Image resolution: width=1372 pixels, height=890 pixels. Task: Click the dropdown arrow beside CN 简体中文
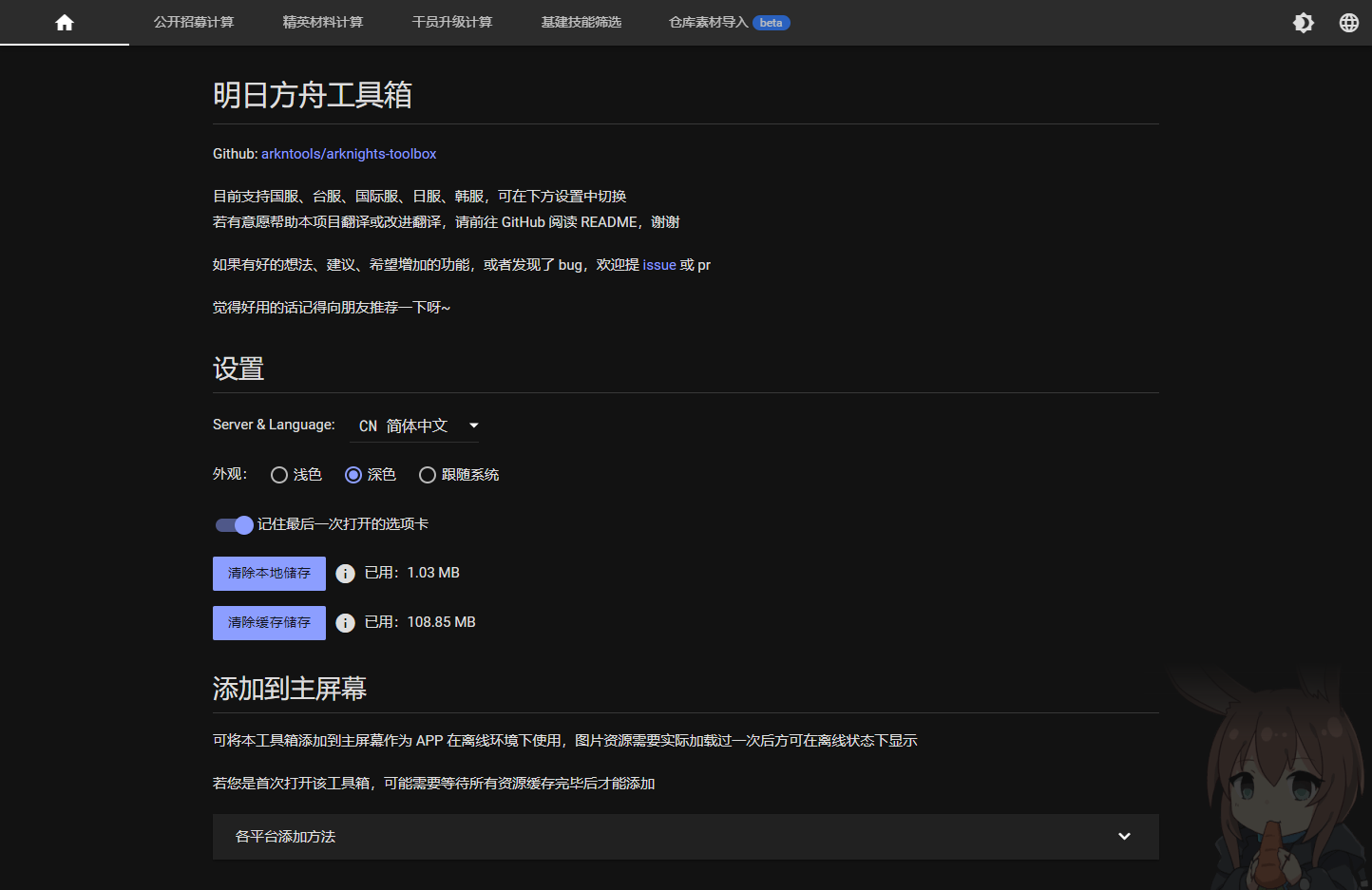coord(472,426)
